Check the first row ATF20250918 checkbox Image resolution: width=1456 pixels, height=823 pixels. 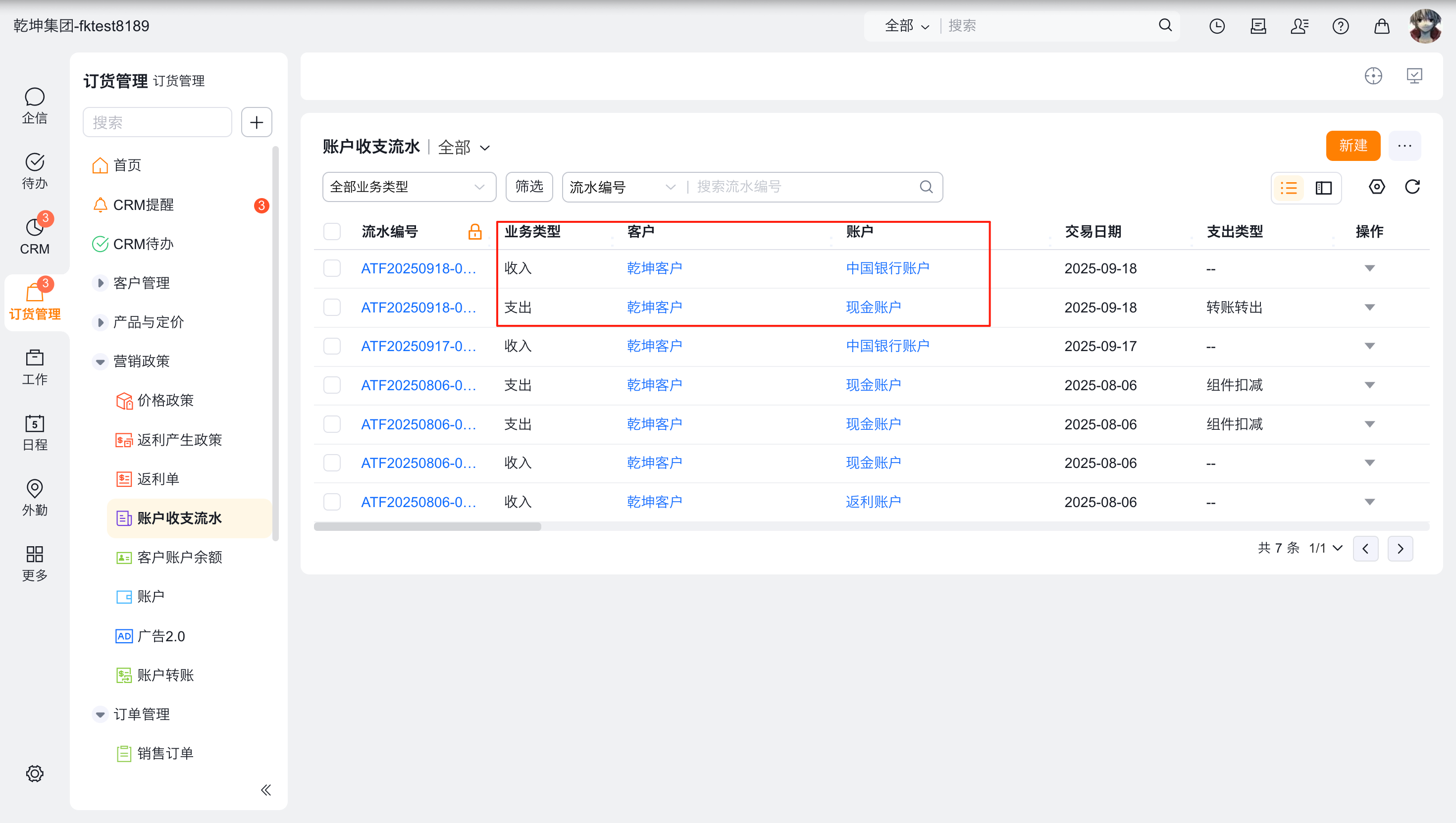332,268
